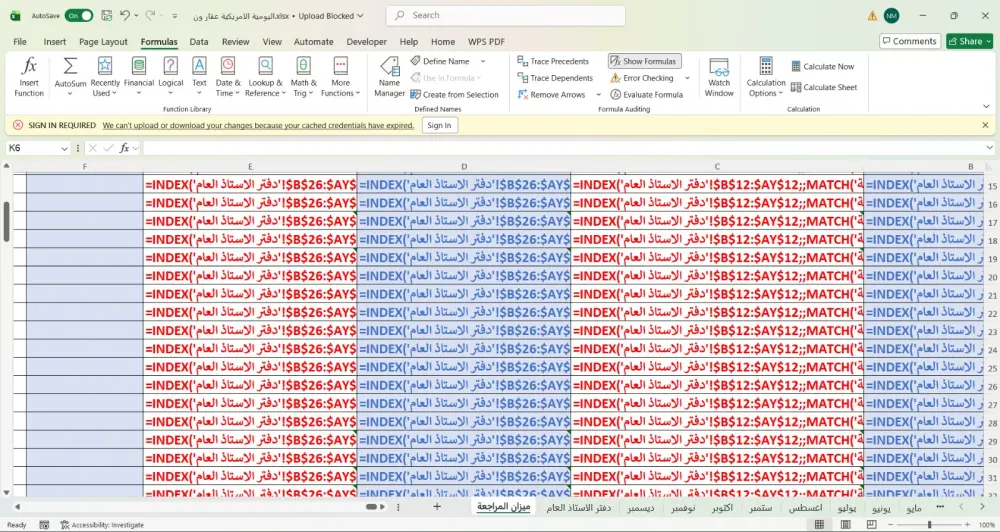Open the Text functions menu
Viewport: 1000px width, 532px height.
pos(199,77)
